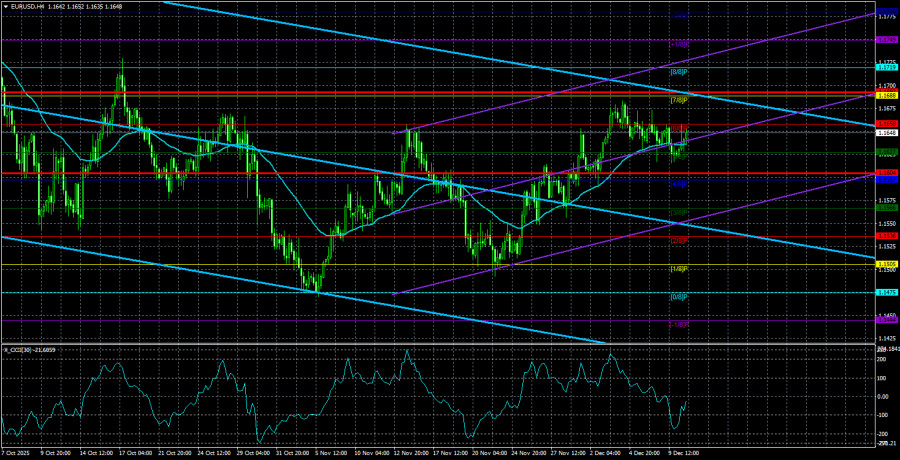Click the 7 Oct 2025 date label

[x=14, y=453]
